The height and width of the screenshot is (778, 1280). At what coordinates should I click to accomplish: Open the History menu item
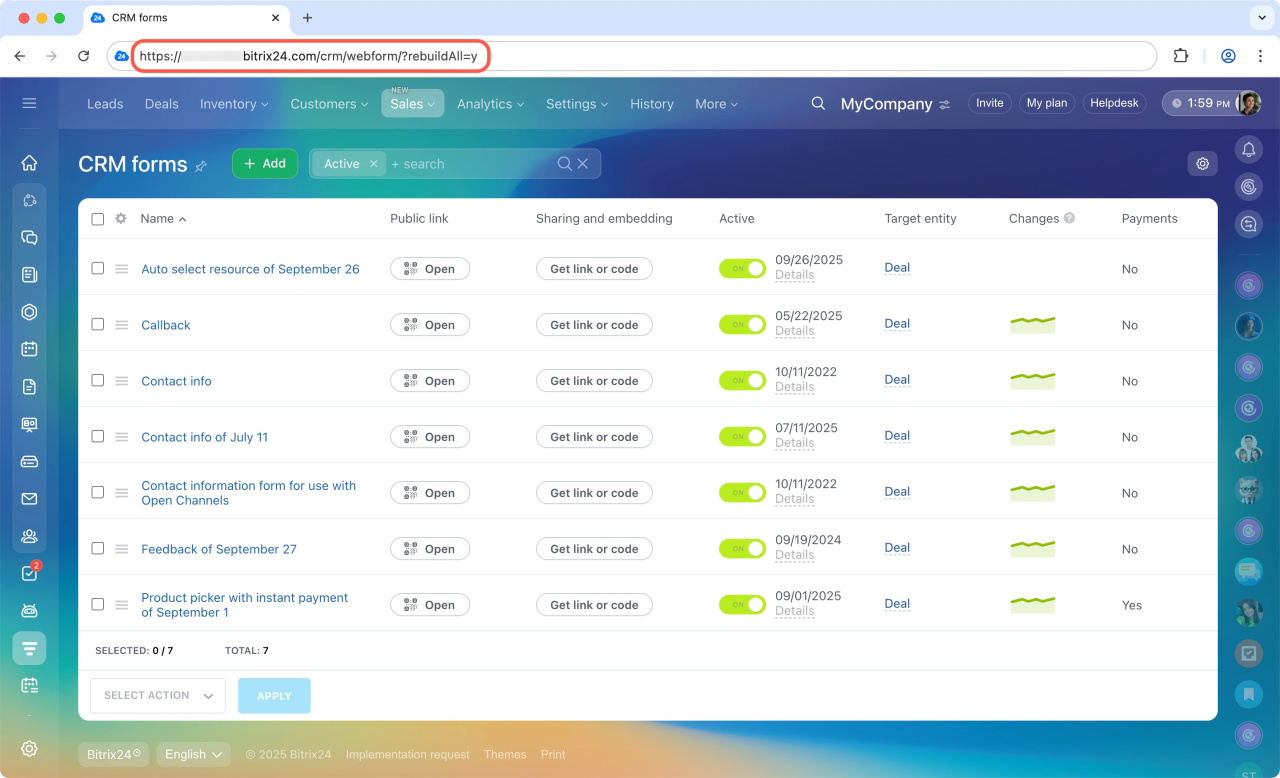(651, 104)
